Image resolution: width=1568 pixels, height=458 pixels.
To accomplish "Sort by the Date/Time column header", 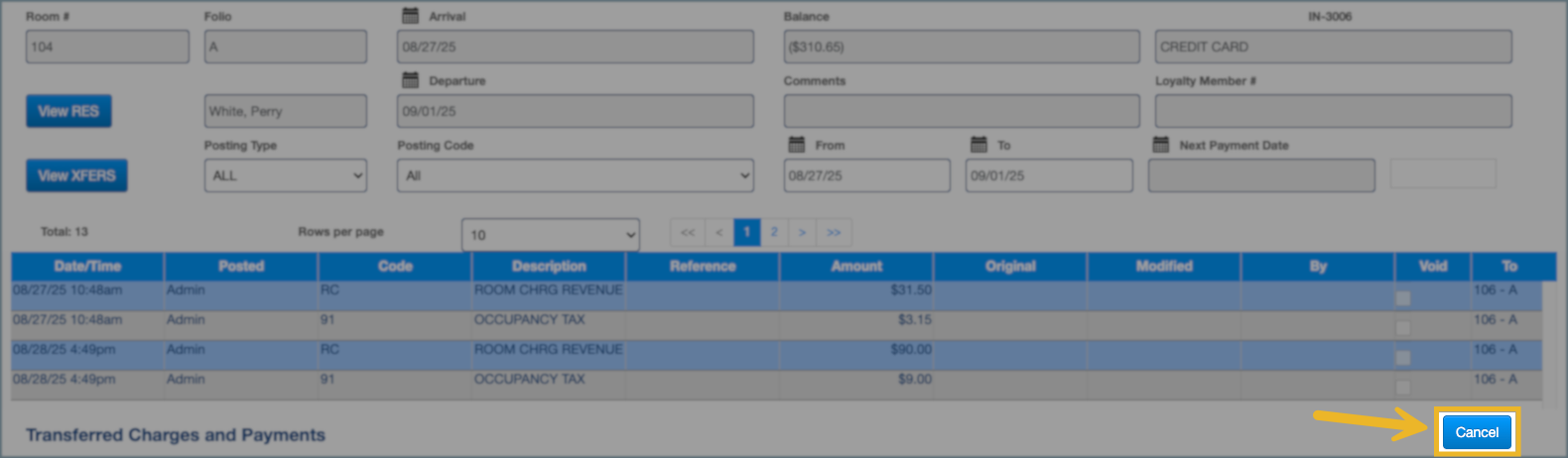I will (87, 266).
